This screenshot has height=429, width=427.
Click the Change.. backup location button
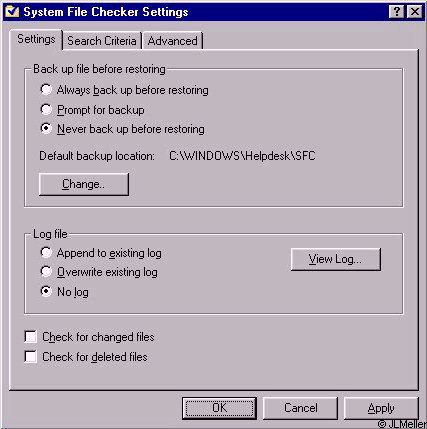pos(84,184)
